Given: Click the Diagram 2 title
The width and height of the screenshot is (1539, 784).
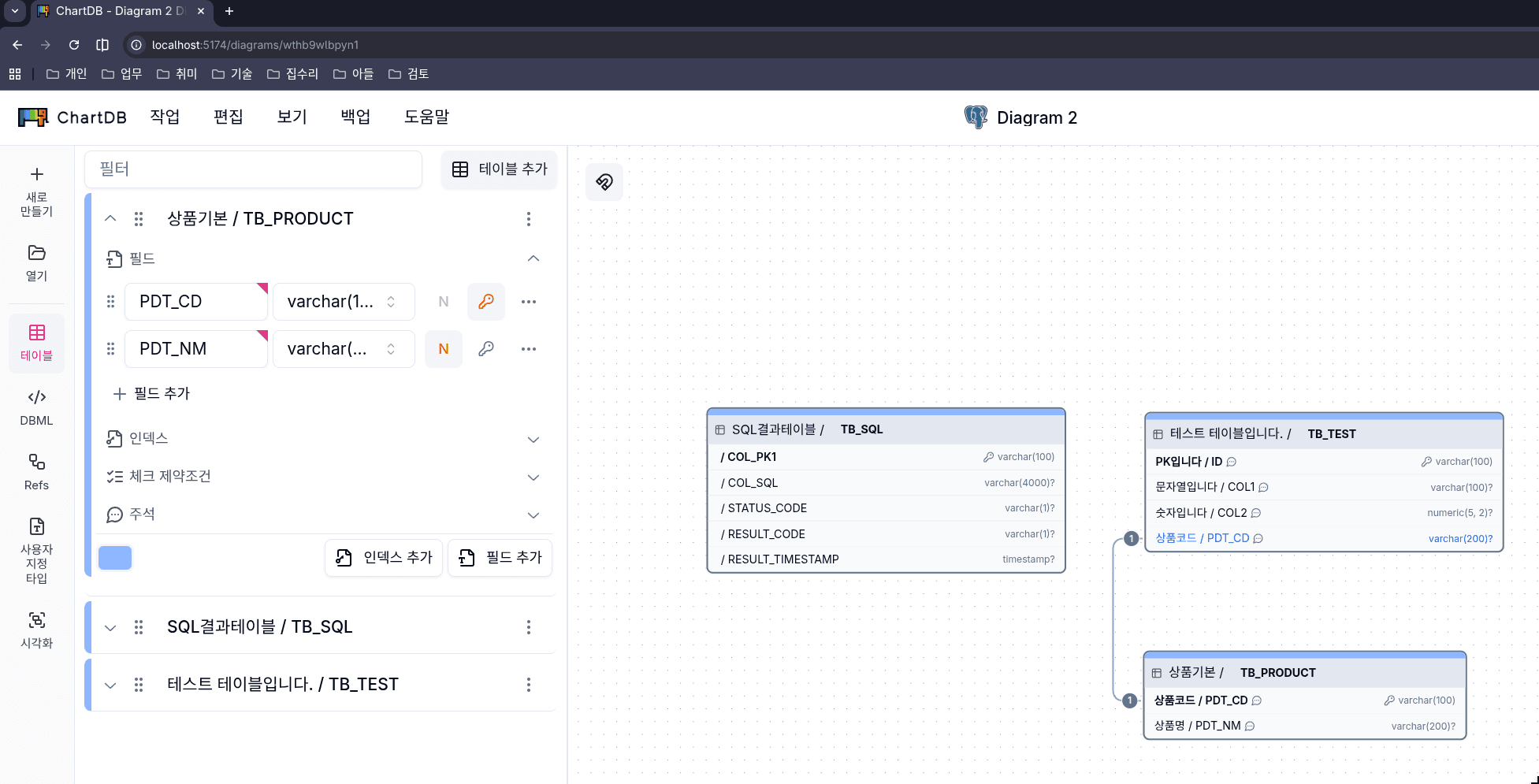Looking at the screenshot, I should 1037,117.
